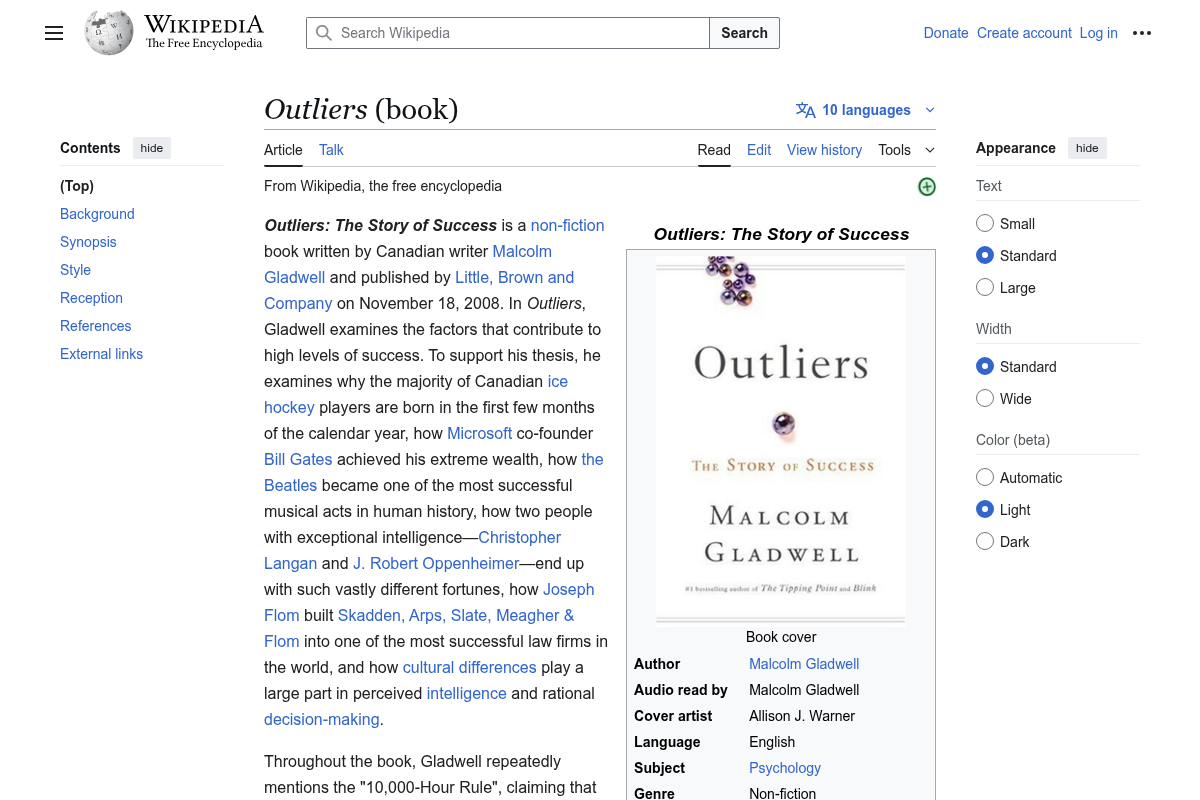The image size is (1200, 800).
Task: Switch to the Talk tab
Action: (x=331, y=150)
